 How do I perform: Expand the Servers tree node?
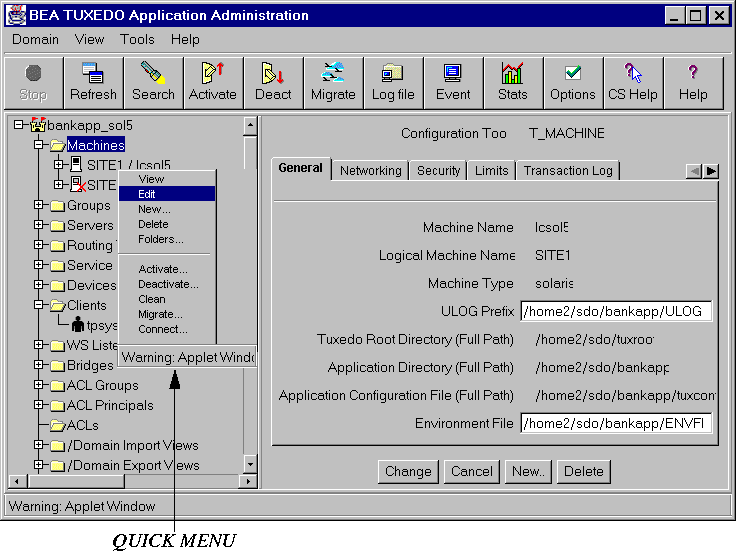tap(38, 225)
